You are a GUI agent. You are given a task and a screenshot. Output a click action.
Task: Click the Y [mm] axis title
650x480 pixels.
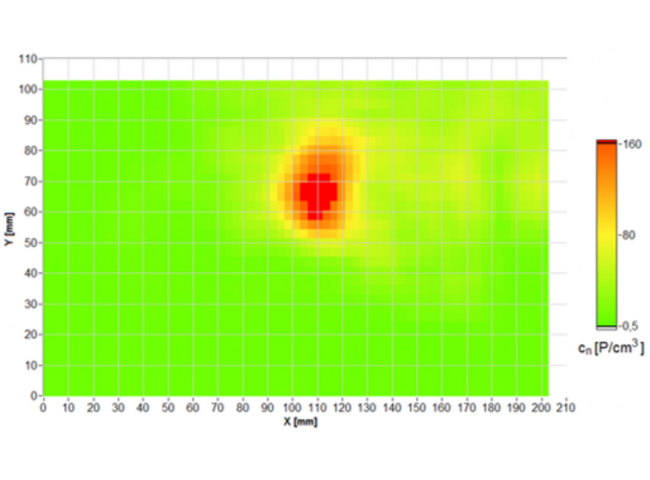[x=10, y=229]
